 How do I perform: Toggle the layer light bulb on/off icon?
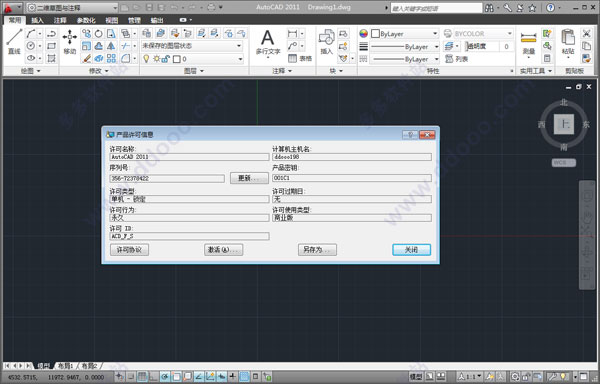tap(146, 59)
